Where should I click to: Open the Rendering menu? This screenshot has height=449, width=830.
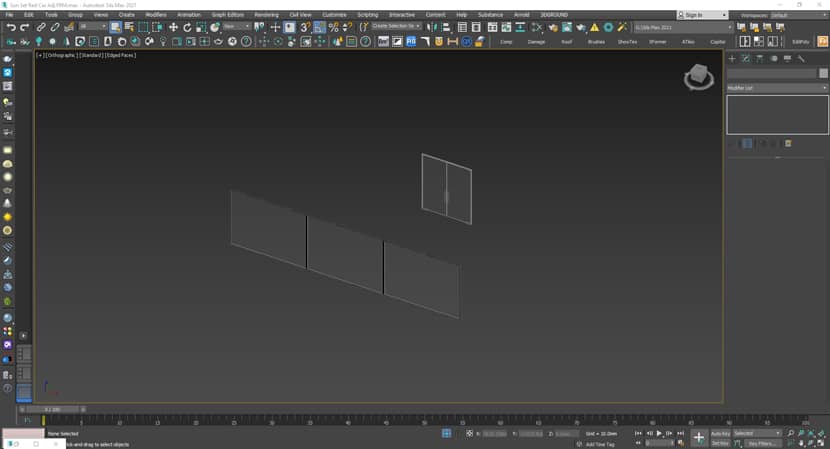(x=266, y=15)
